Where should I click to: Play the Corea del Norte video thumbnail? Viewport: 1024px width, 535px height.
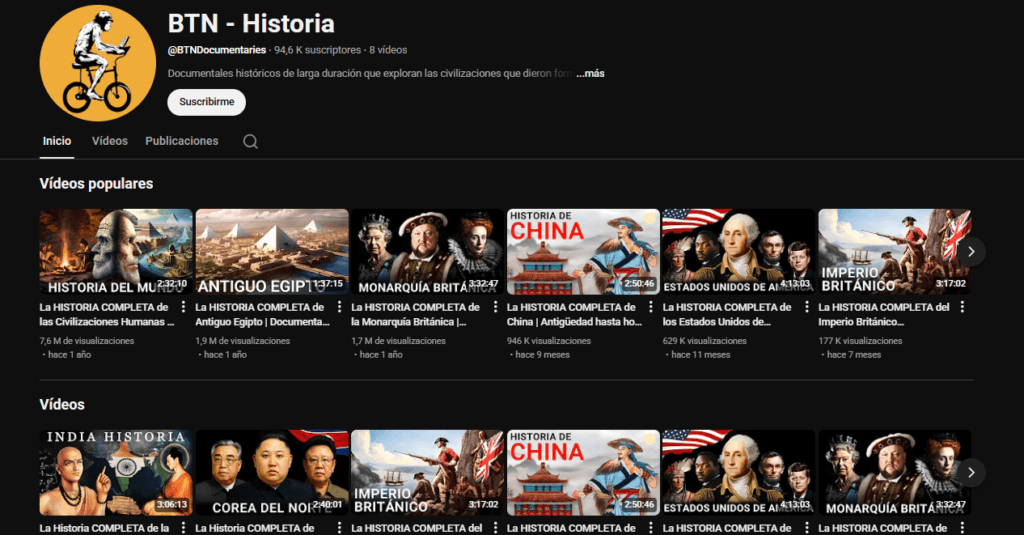pos(272,472)
